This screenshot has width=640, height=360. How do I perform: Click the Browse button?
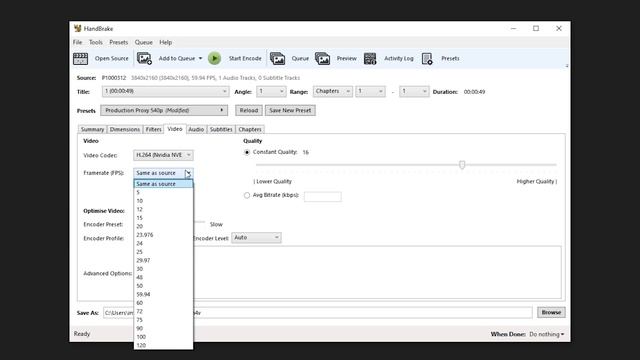551,312
